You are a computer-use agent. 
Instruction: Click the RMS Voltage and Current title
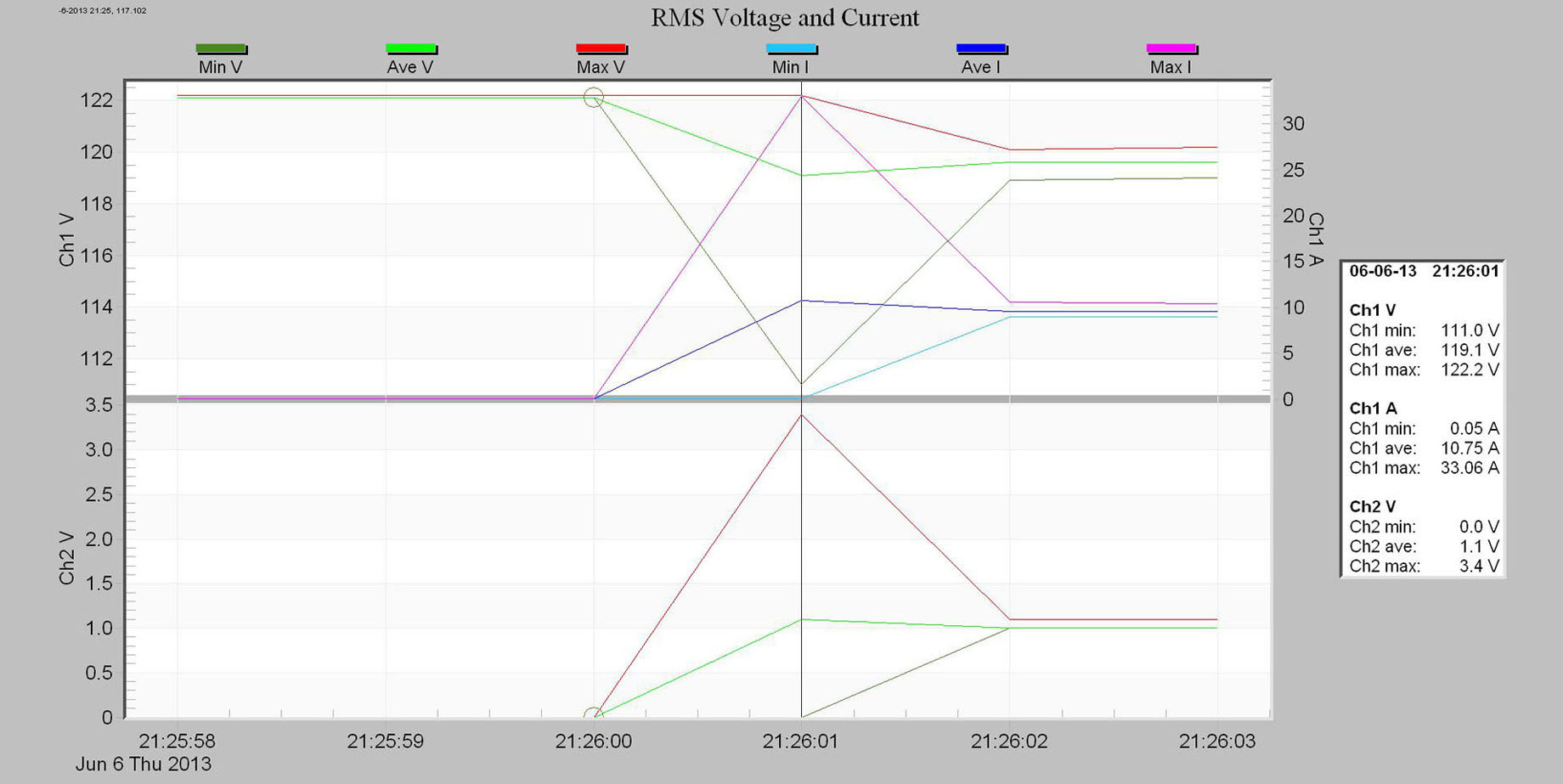pos(785,18)
